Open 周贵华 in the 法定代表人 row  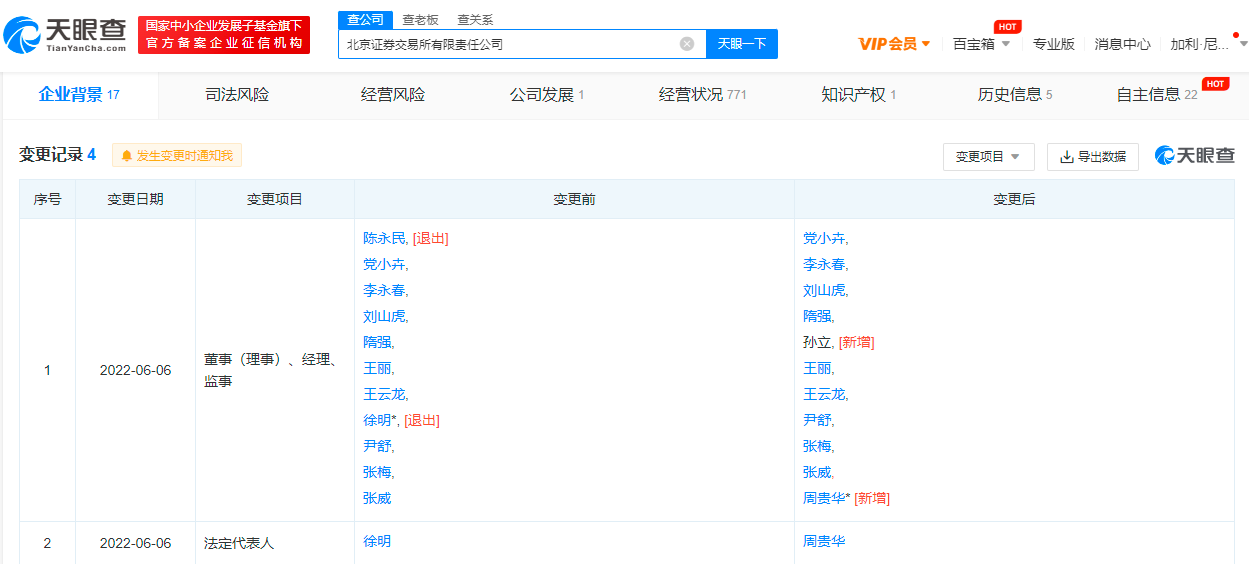click(x=824, y=541)
